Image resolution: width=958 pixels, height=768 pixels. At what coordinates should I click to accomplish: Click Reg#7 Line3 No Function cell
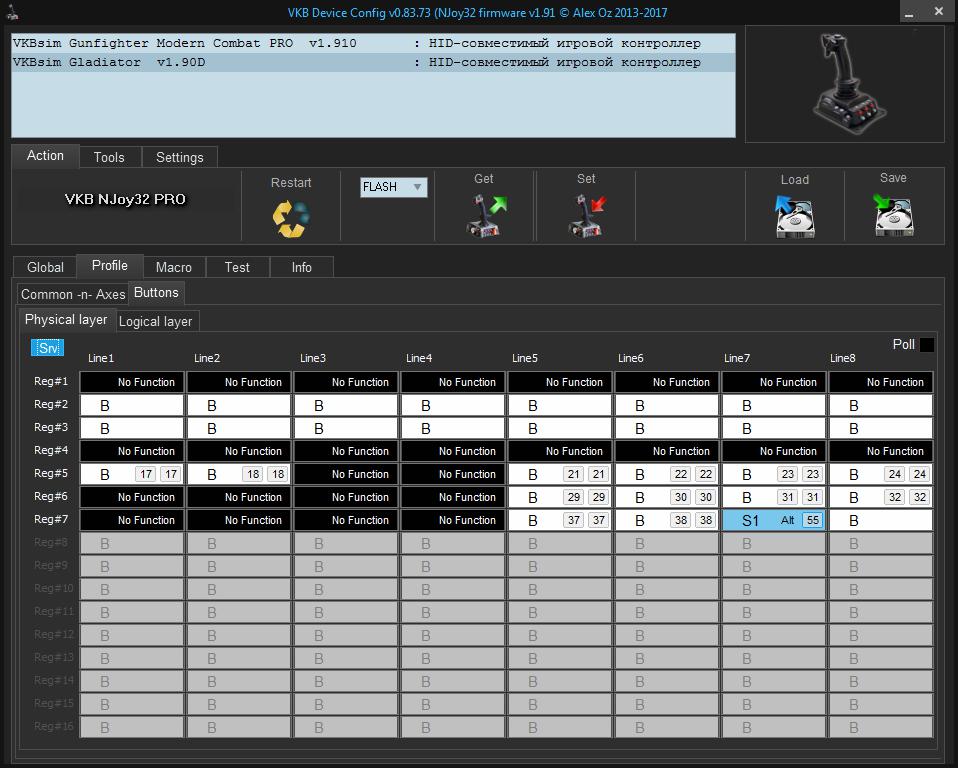point(346,521)
